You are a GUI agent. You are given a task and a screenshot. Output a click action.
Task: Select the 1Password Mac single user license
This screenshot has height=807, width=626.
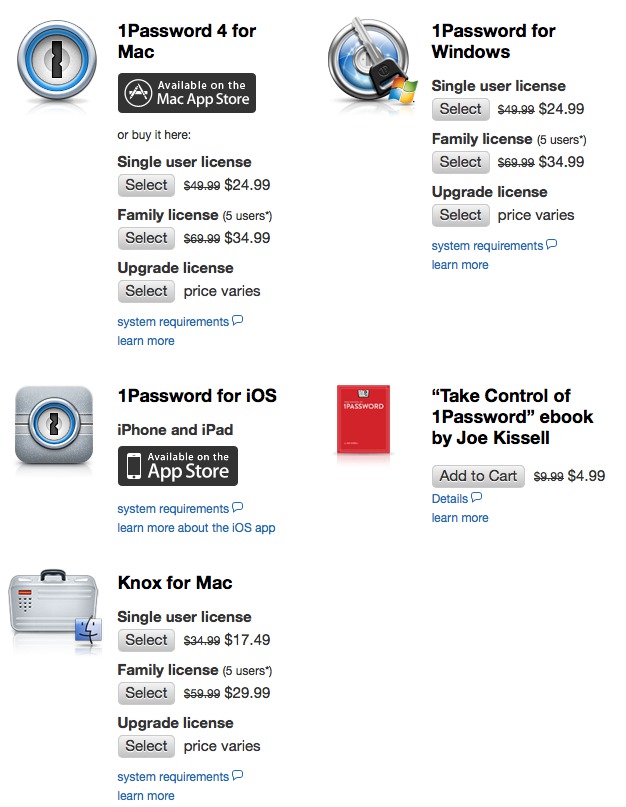146,185
